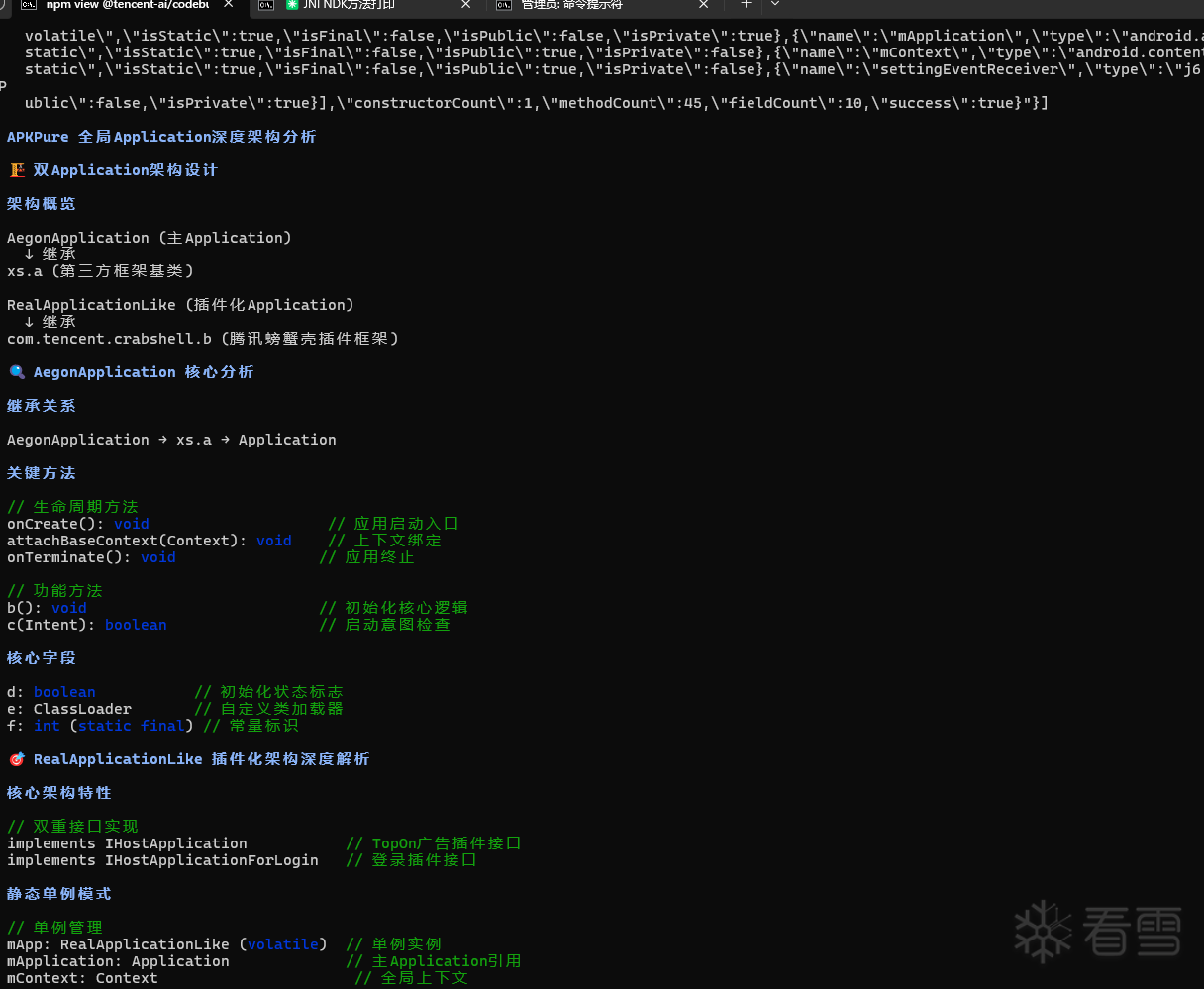Image resolution: width=1204 pixels, height=989 pixels.
Task: Click the b(): void method text
Action: [x=47, y=608]
